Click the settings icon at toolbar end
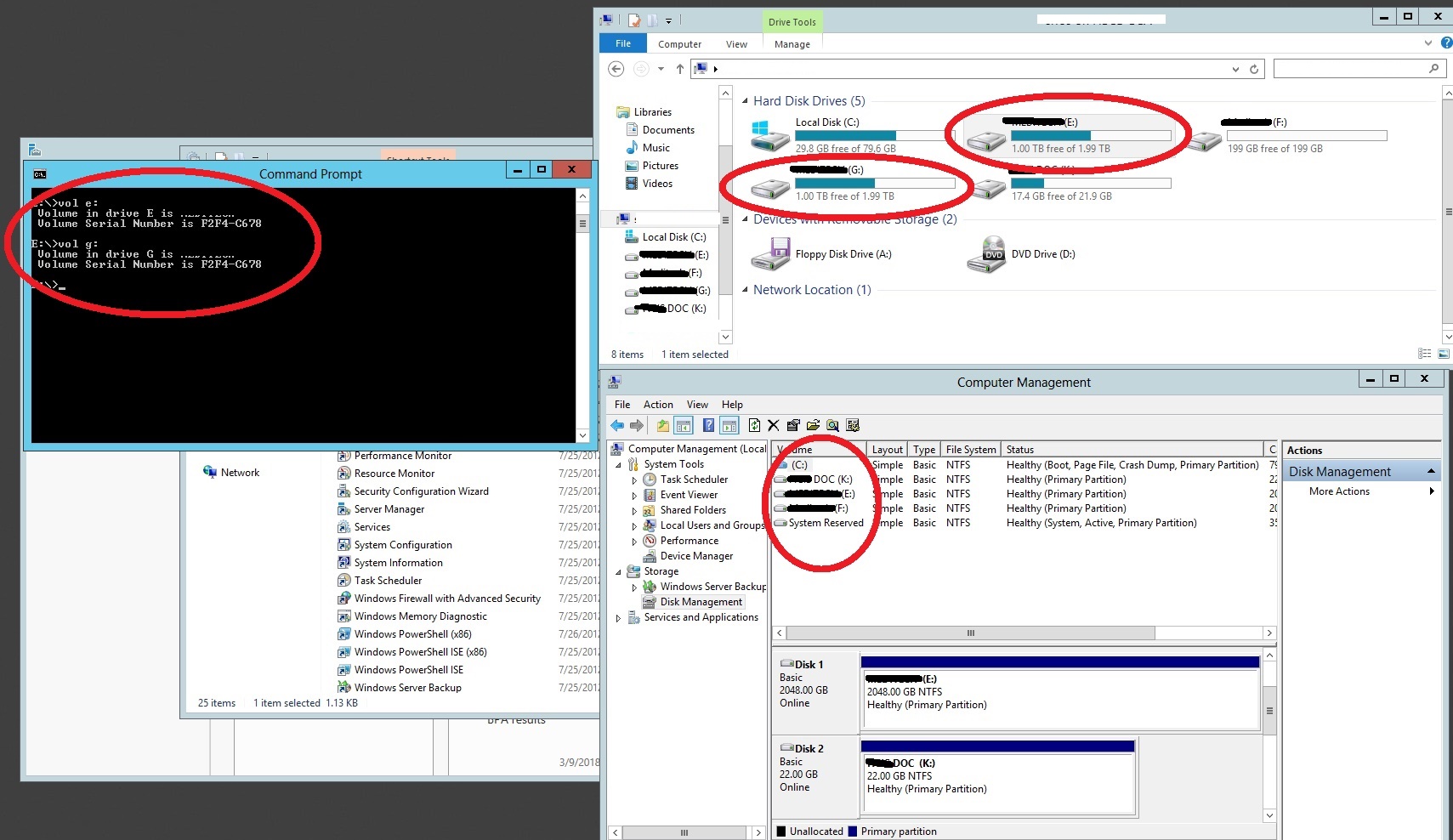 [853, 426]
